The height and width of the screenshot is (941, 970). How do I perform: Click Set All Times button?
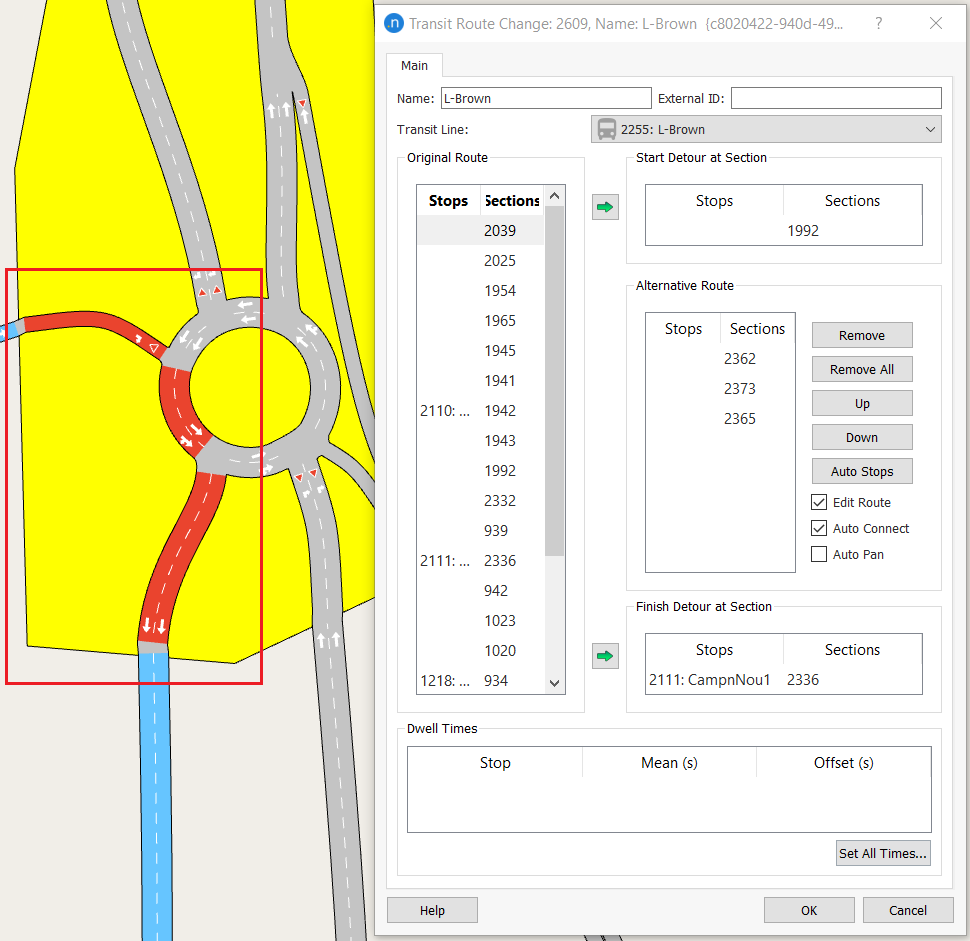[x=883, y=853]
